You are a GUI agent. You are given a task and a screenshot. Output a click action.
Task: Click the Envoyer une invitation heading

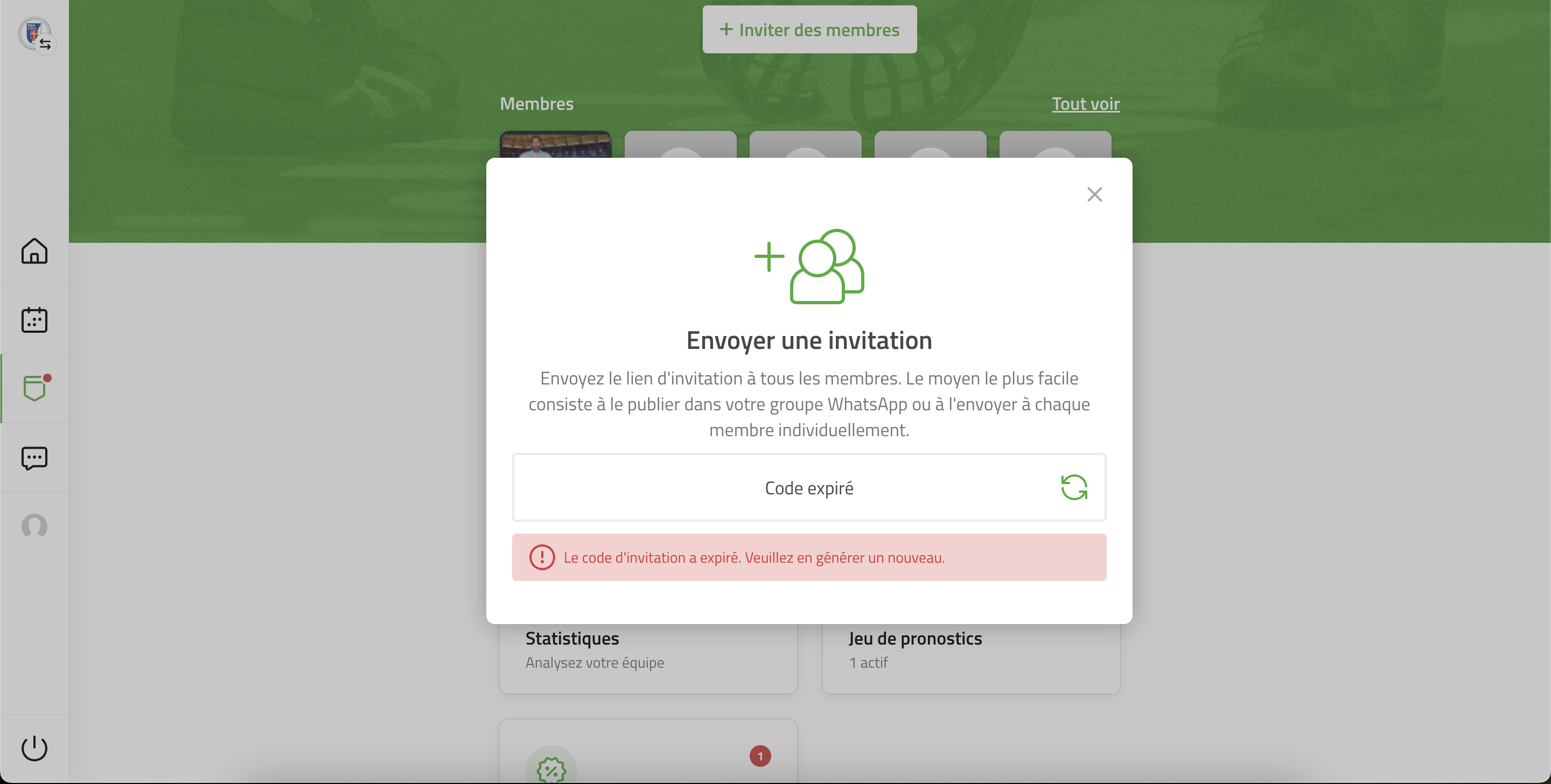coord(808,340)
